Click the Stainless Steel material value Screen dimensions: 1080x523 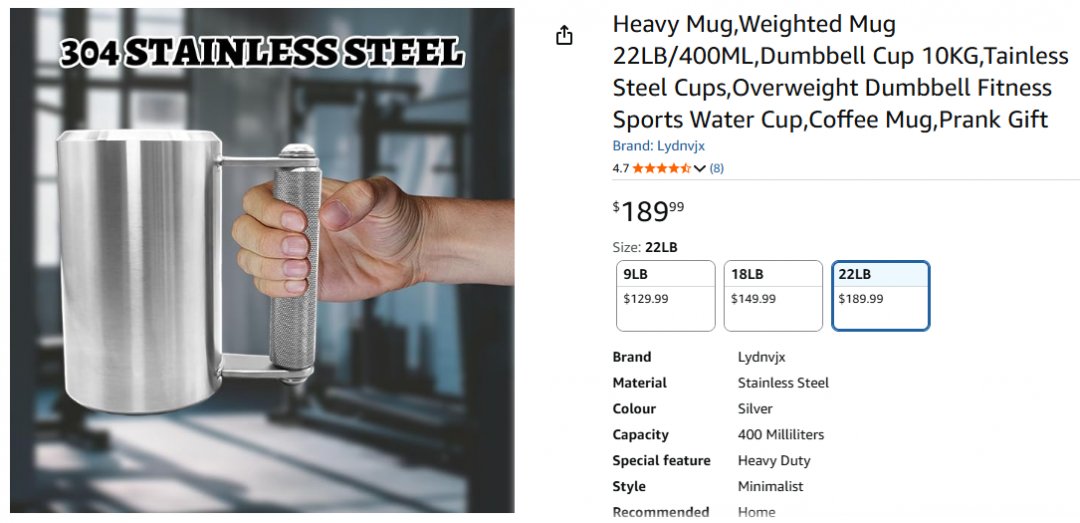click(783, 383)
